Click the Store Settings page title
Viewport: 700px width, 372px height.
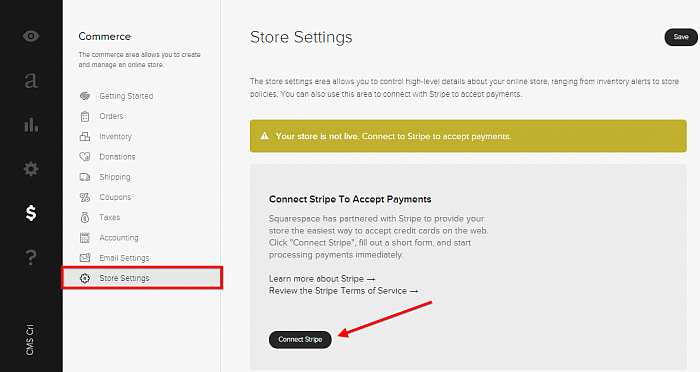pyautogui.click(x=301, y=38)
